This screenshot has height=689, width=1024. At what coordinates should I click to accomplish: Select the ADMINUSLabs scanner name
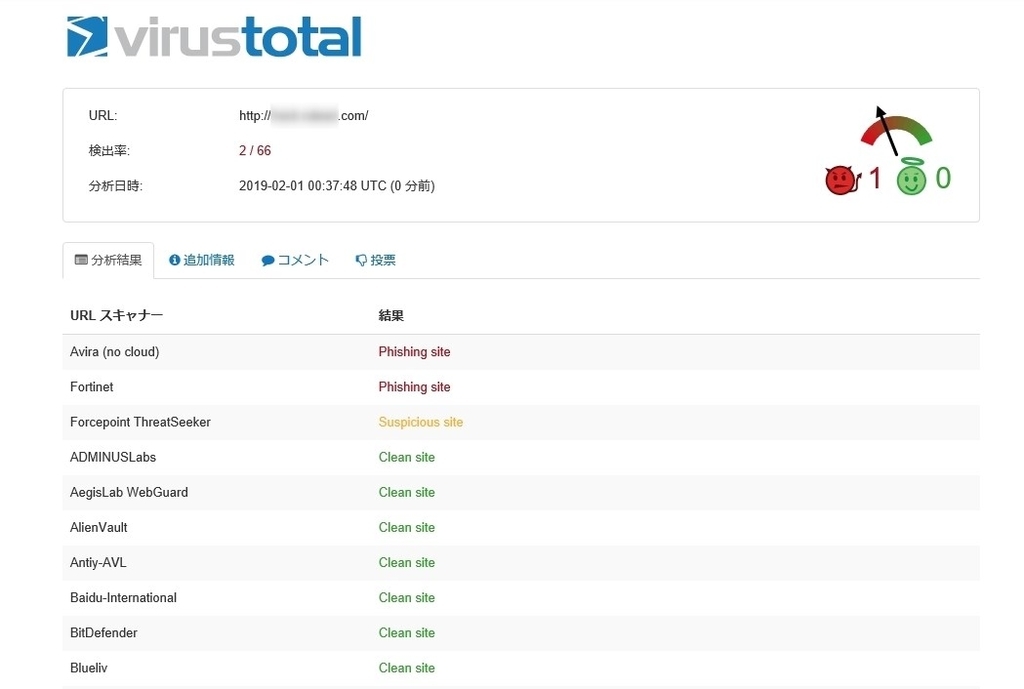pos(113,458)
